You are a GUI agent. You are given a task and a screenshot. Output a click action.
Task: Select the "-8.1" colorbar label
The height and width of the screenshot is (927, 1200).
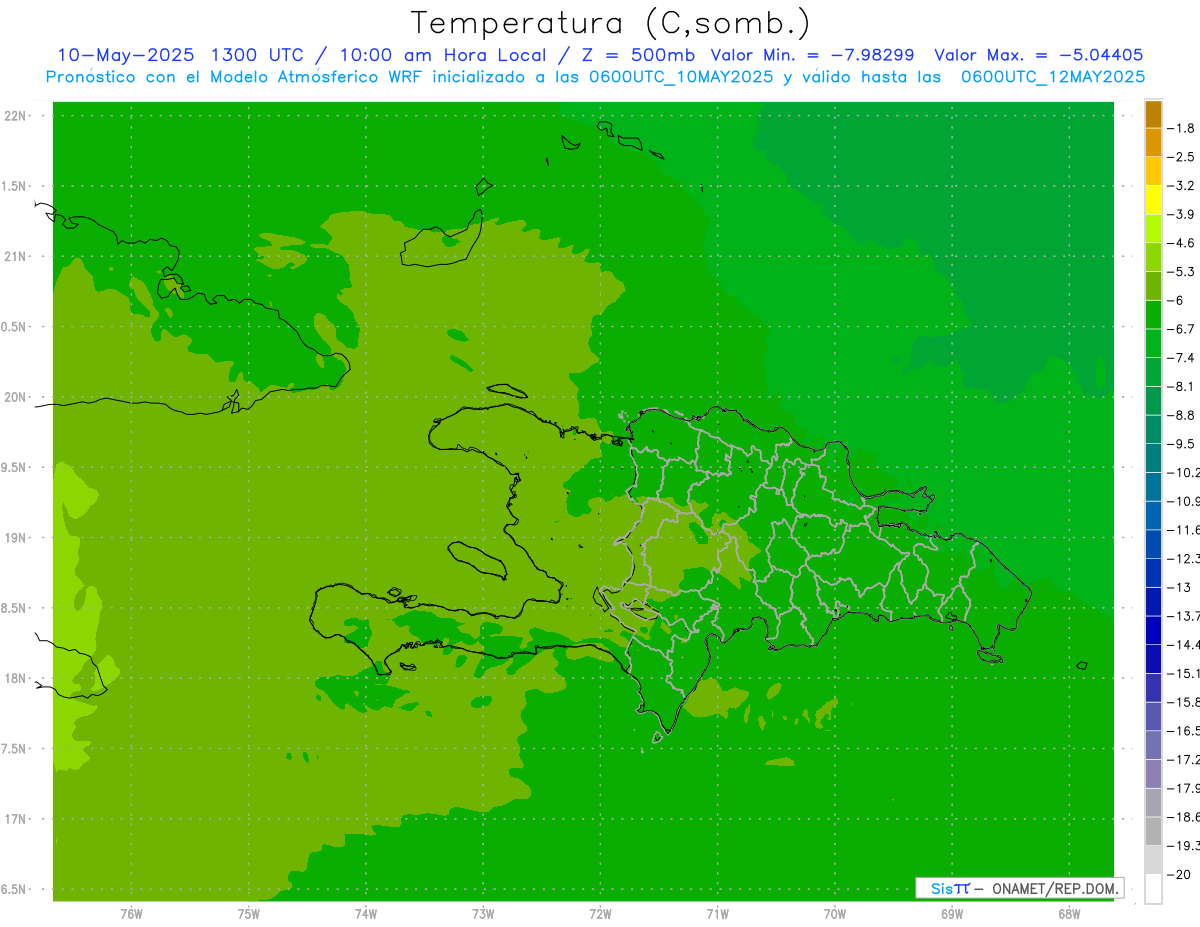[x=1183, y=386]
